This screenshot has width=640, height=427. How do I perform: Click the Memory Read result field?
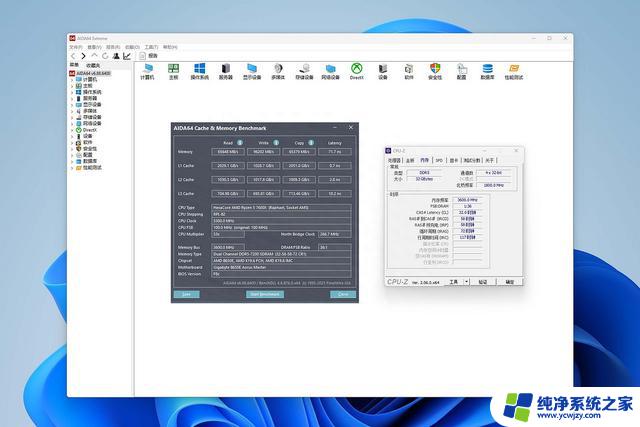(228, 152)
